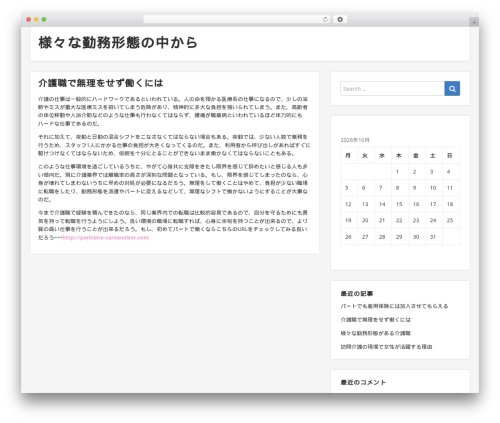The width and height of the screenshot is (500, 423).
Task: Follow the pink parttime-careworker.com link
Action: click(x=106, y=238)
